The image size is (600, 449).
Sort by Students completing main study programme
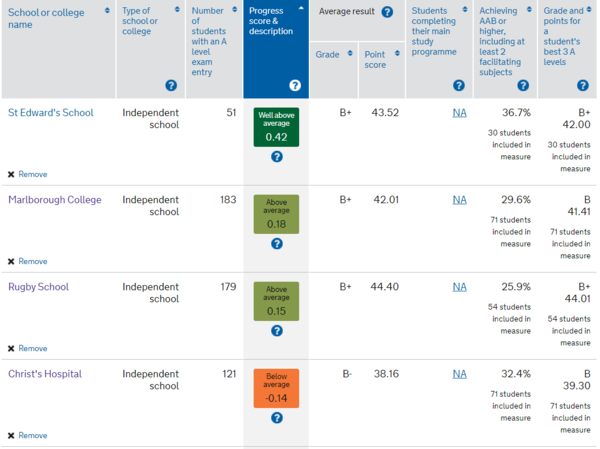[465, 9]
